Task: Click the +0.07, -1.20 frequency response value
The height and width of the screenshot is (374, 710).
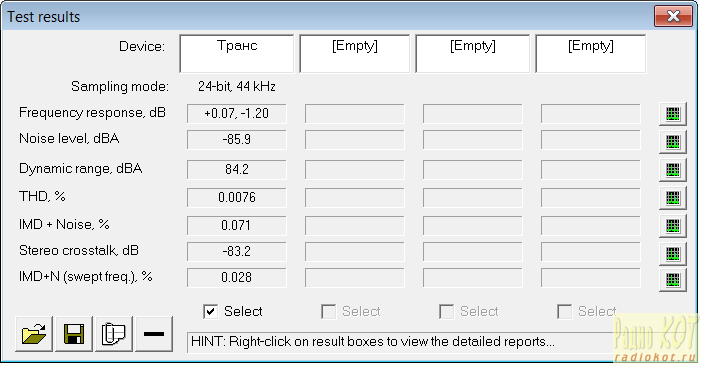Action: pos(236,114)
